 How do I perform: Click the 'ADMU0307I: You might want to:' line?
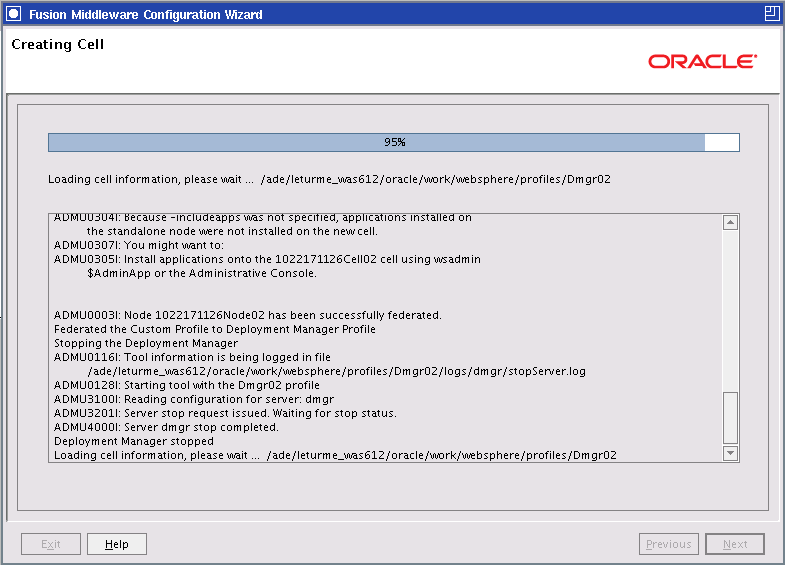[139, 245]
